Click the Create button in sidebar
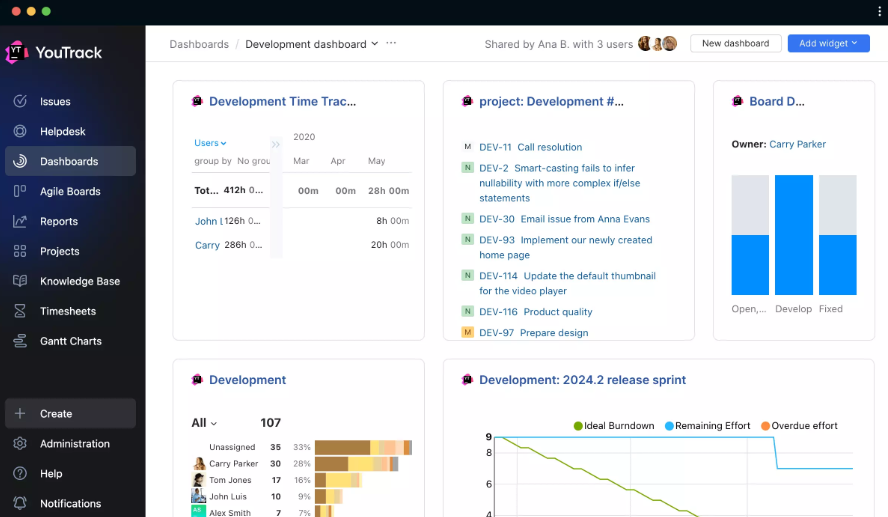This screenshot has height=517, width=888. 70,414
